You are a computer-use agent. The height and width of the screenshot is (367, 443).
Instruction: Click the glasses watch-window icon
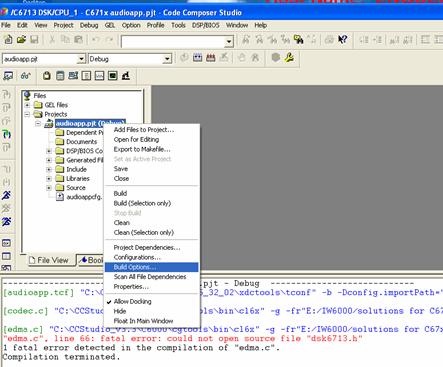coord(26,76)
